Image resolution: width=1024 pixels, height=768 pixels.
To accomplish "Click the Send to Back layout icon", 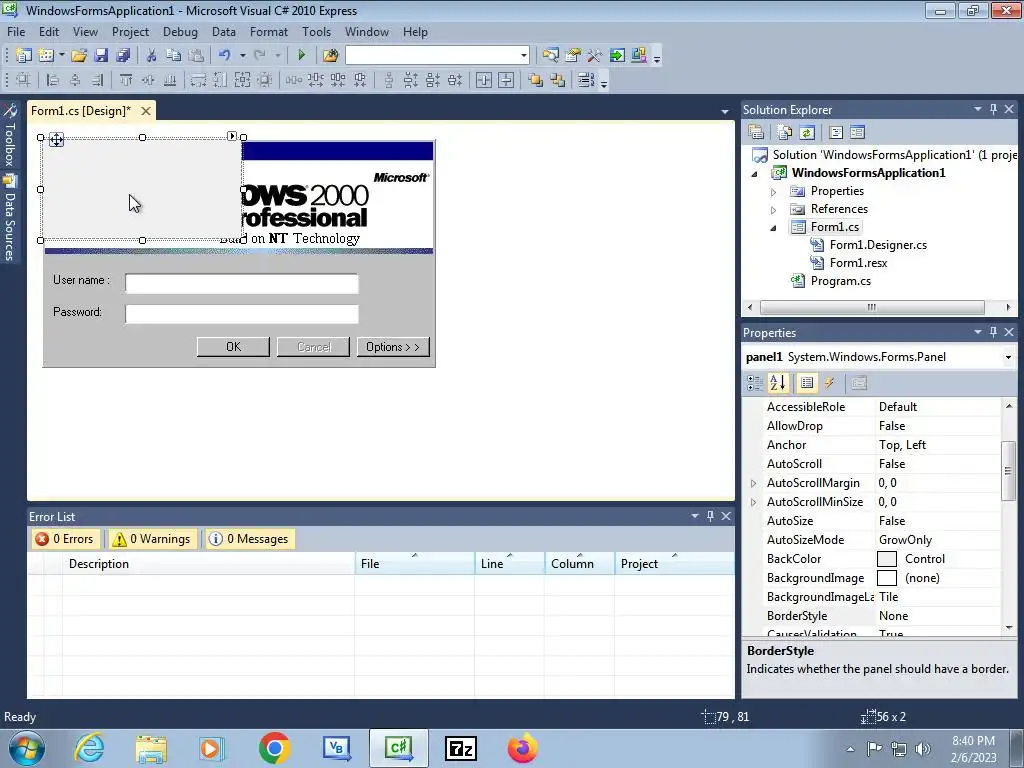I will click(558, 80).
